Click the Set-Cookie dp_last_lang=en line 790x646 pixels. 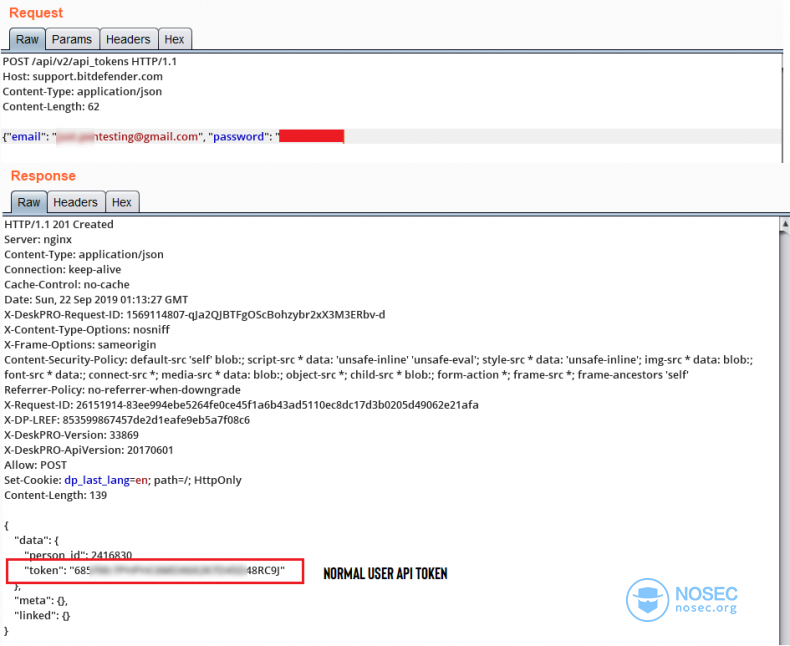coord(123,480)
